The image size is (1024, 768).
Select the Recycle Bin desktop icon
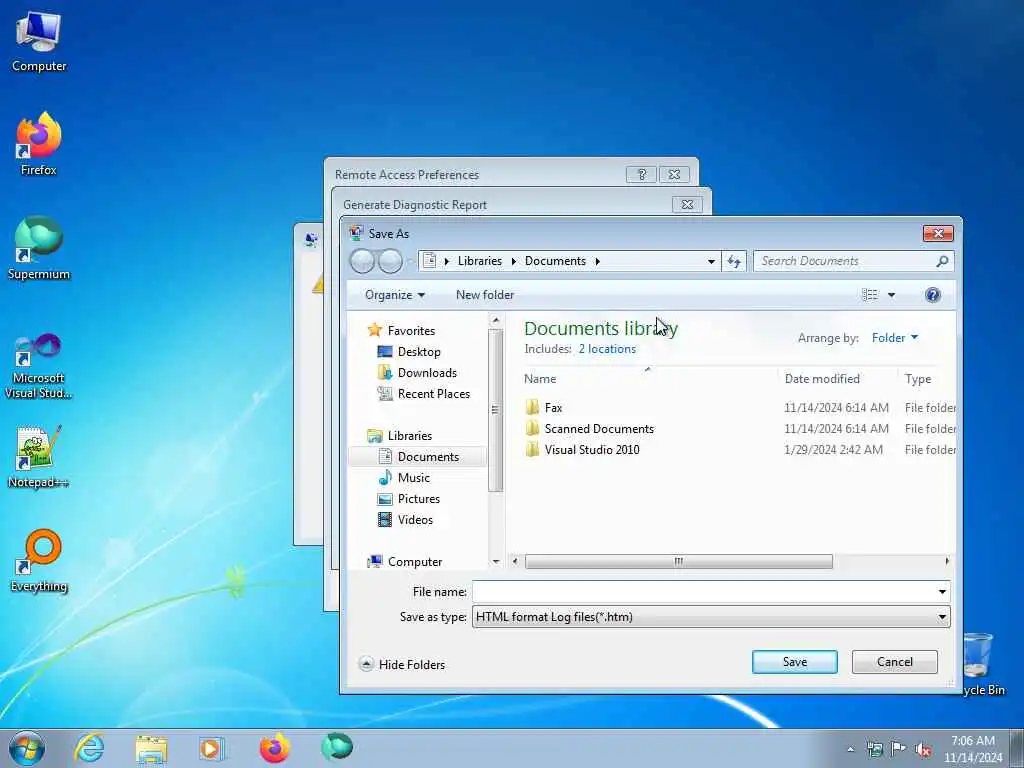click(x=980, y=663)
